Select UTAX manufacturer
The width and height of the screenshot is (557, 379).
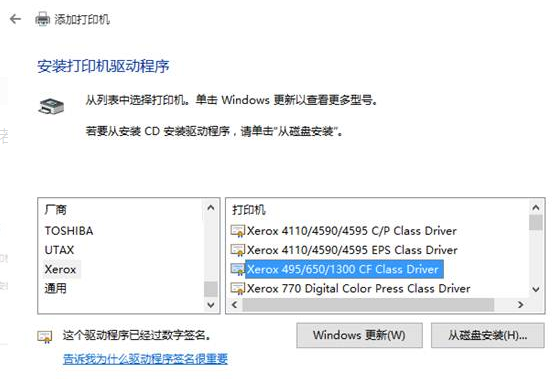[59, 250]
